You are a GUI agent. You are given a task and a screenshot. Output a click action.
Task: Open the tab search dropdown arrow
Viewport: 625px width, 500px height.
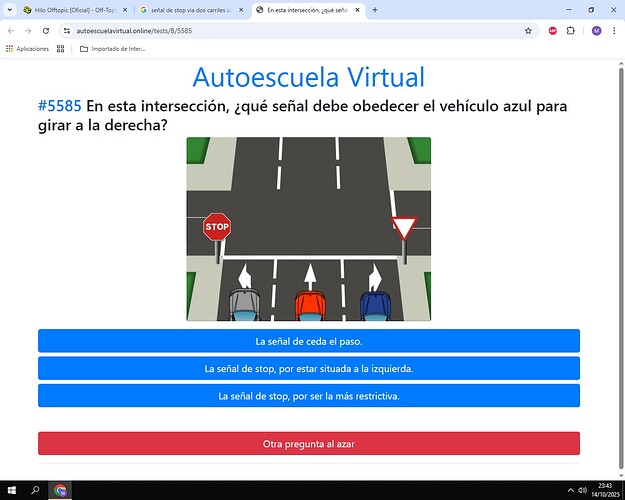pyautogui.click(x=10, y=10)
